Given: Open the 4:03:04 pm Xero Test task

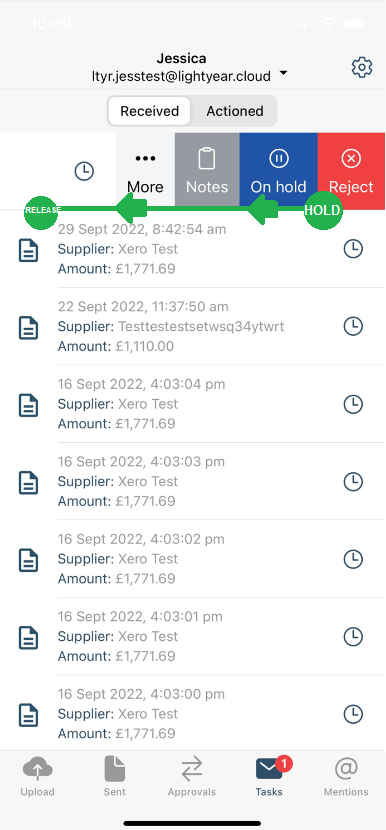Looking at the screenshot, I should point(193,404).
